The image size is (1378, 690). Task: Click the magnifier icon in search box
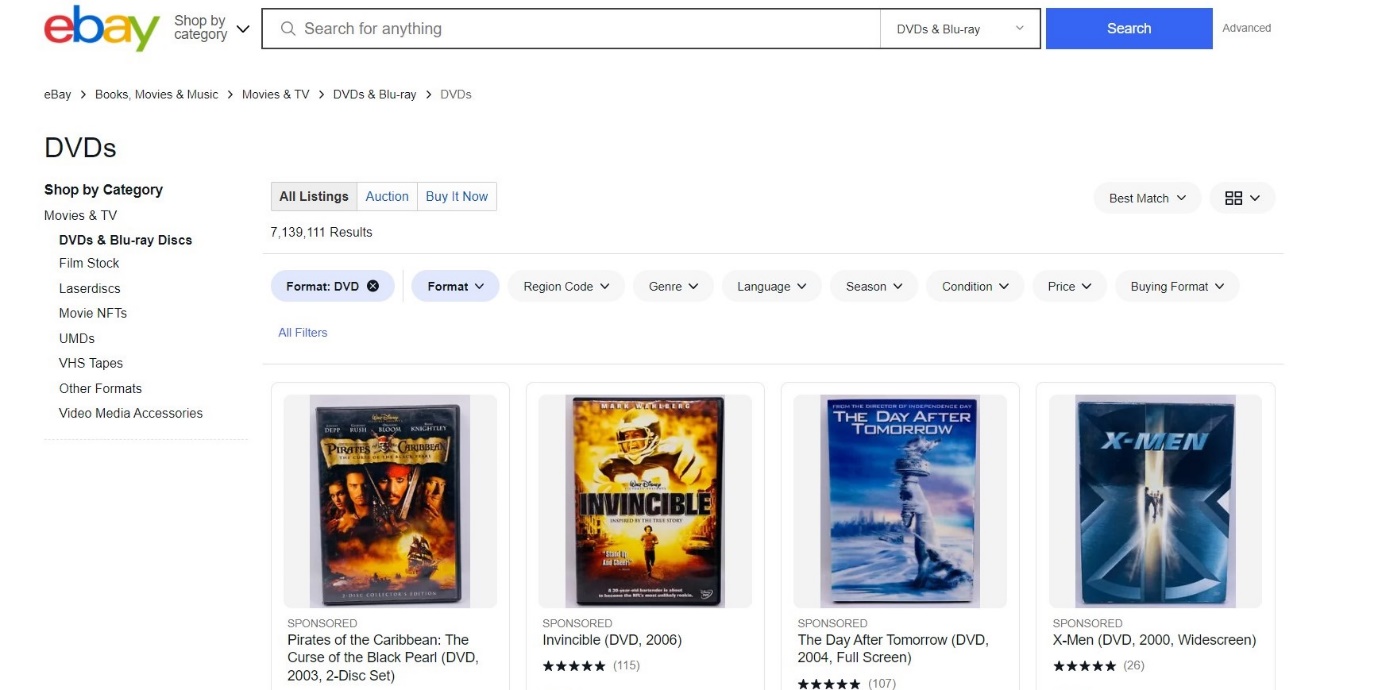pyautogui.click(x=288, y=29)
